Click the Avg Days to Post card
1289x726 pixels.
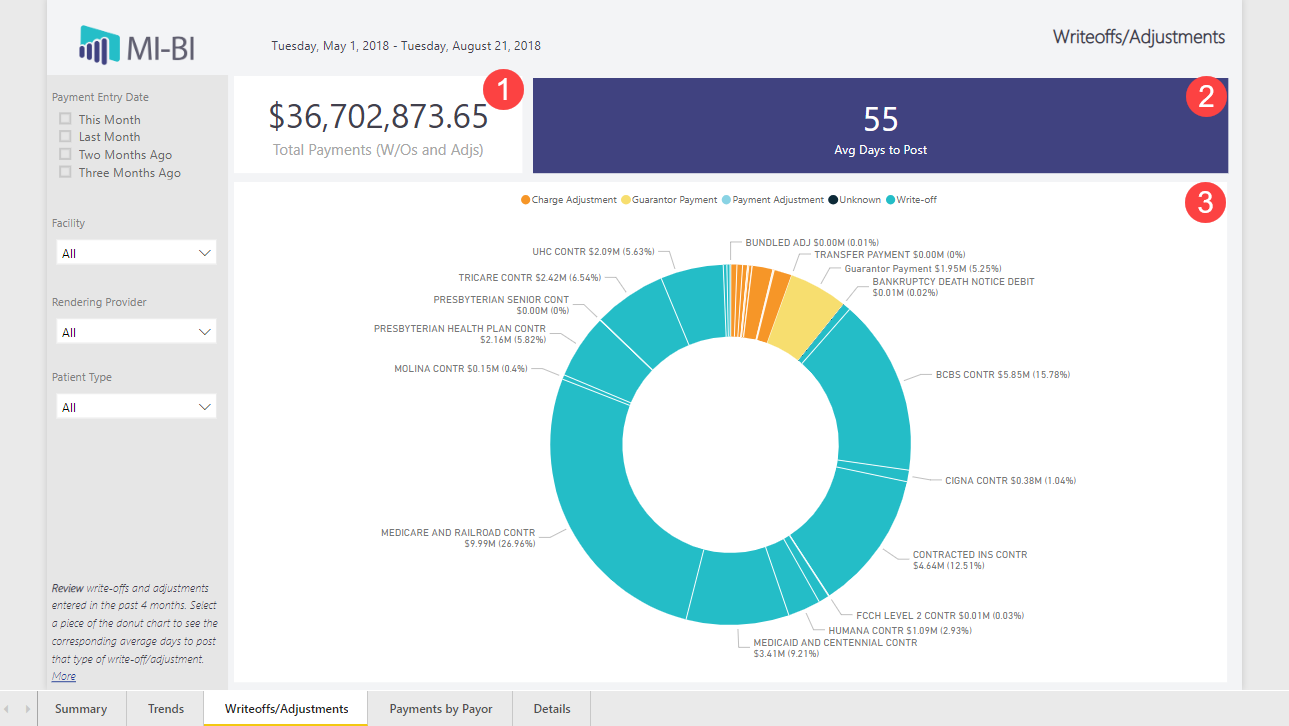880,127
